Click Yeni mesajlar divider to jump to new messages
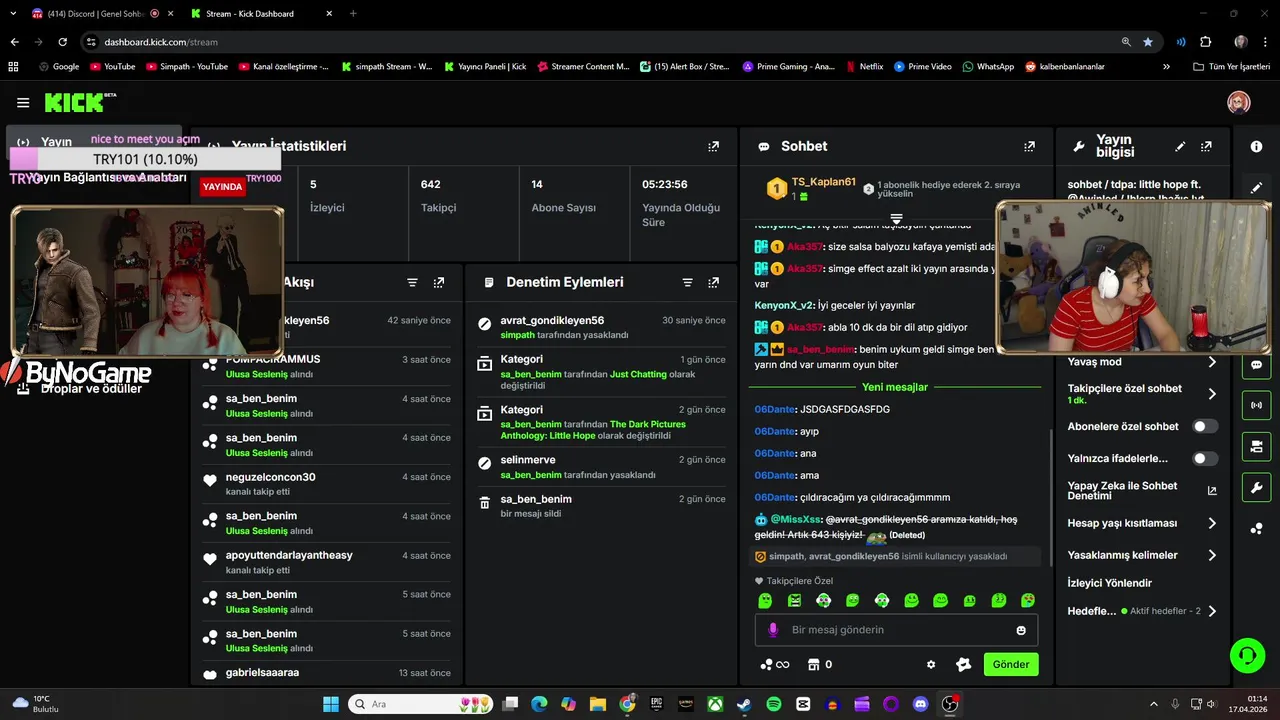This screenshot has width=1280, height=720. 895,387
